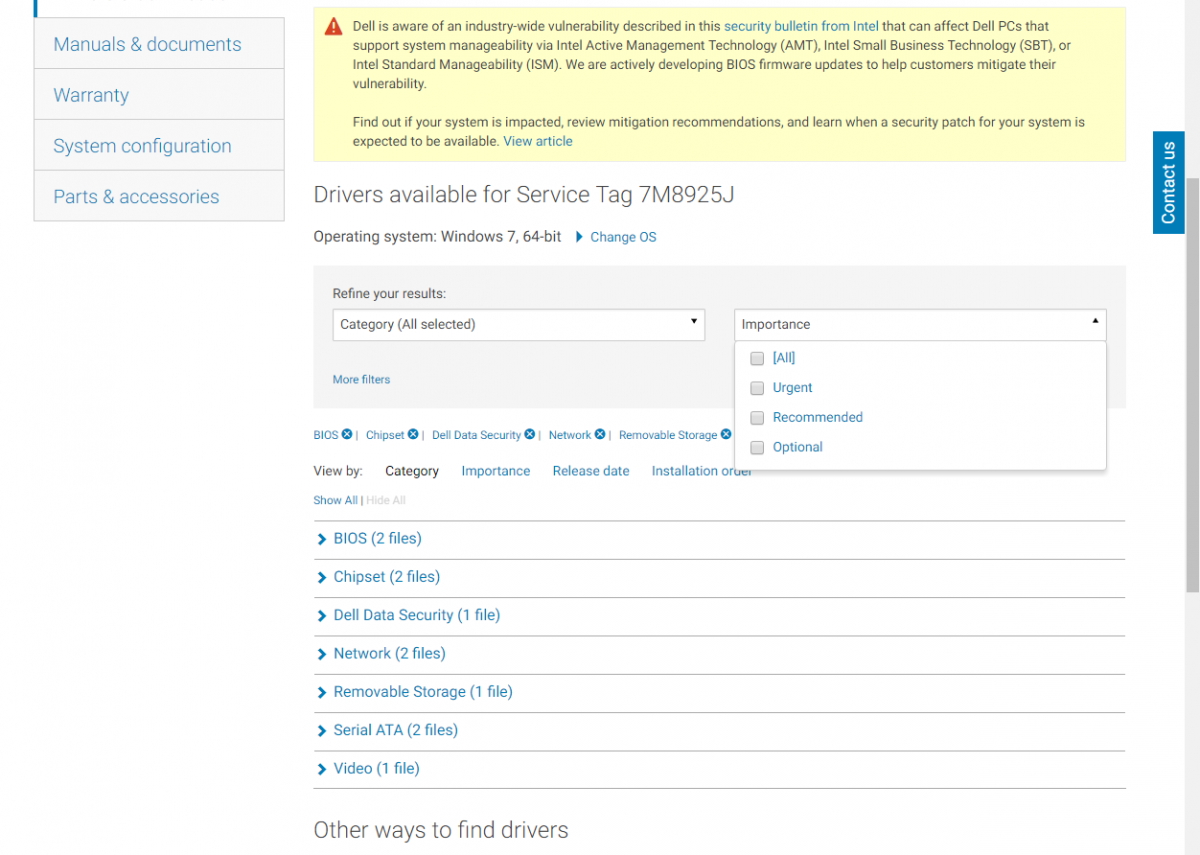Remove the Removable Storage filter tag
This screenshot has height=855, width=1200.
tap(726, 435)
